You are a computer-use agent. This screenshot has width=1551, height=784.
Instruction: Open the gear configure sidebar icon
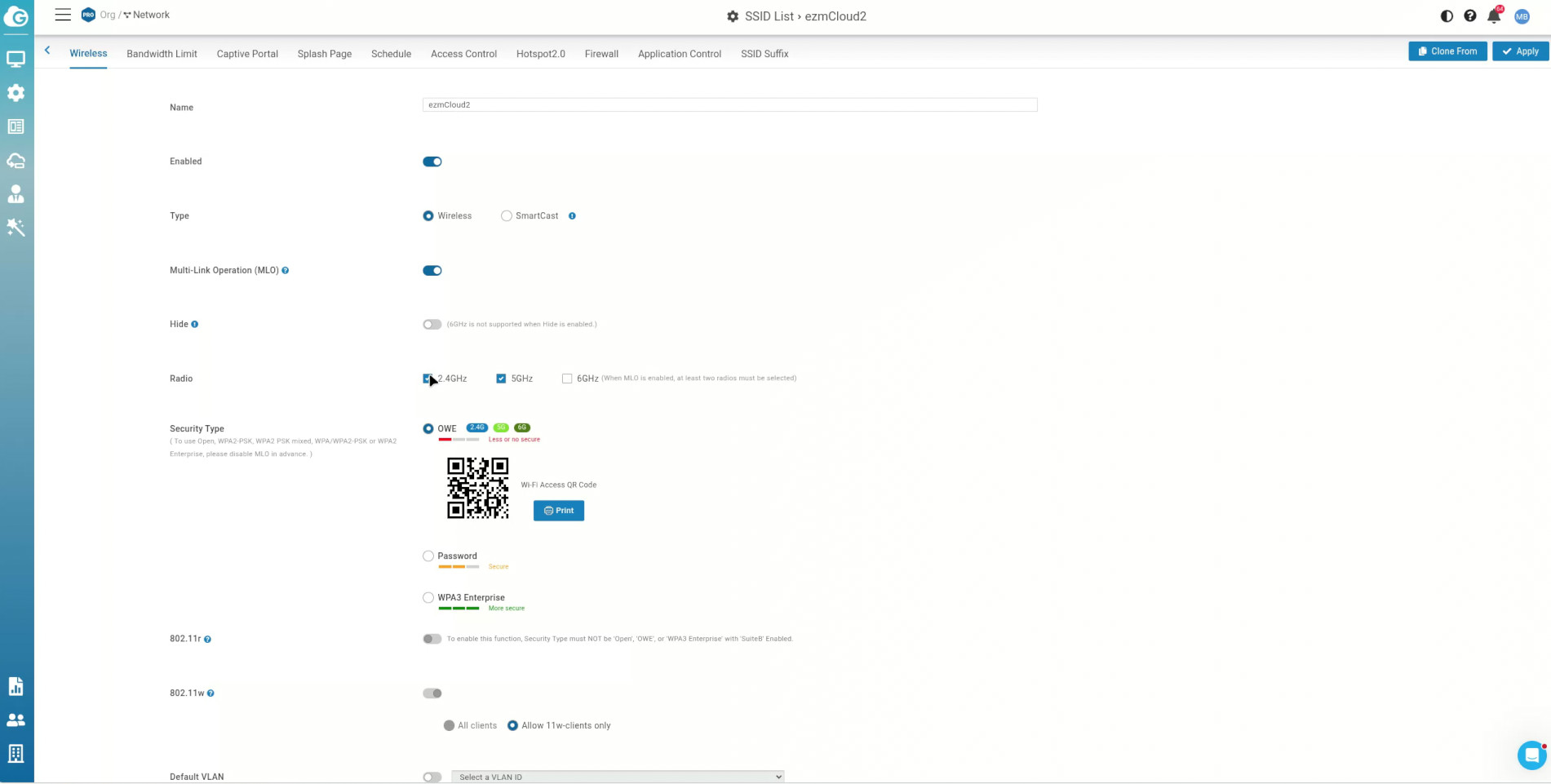pos(16,92)
